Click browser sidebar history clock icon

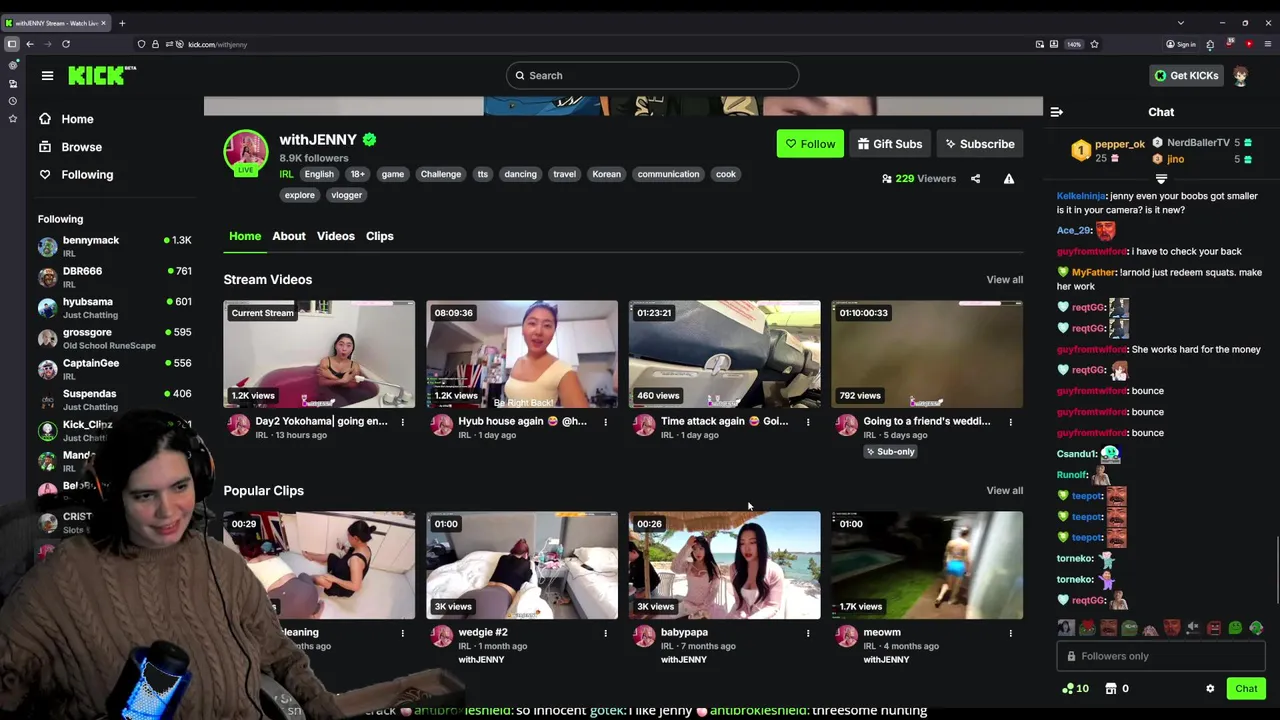pyautogui.click(x=12, y=101)
